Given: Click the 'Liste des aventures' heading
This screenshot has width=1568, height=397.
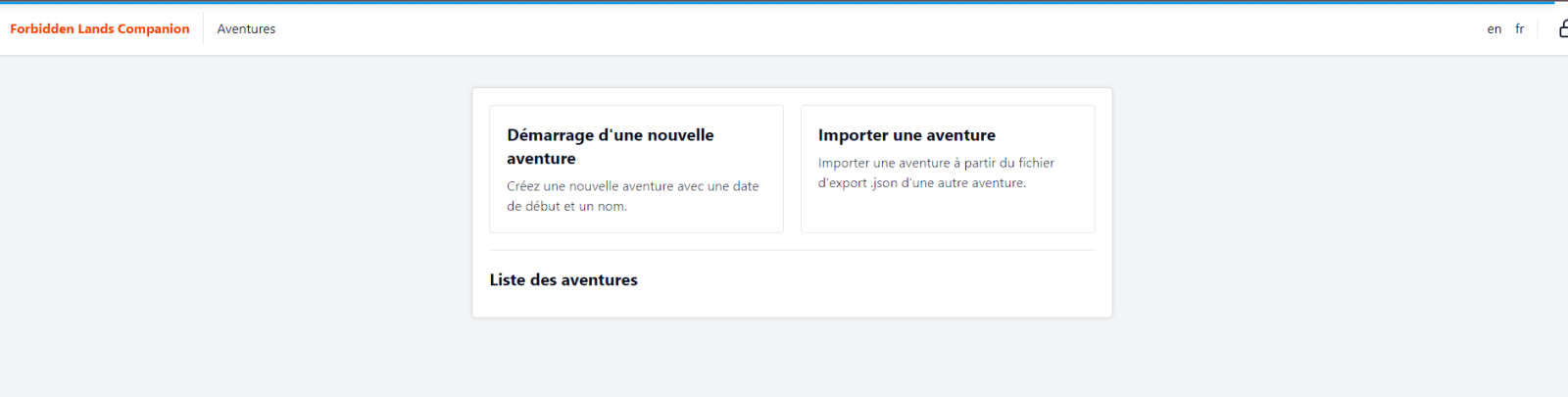Looking at the screenshot, I should 563,280.
